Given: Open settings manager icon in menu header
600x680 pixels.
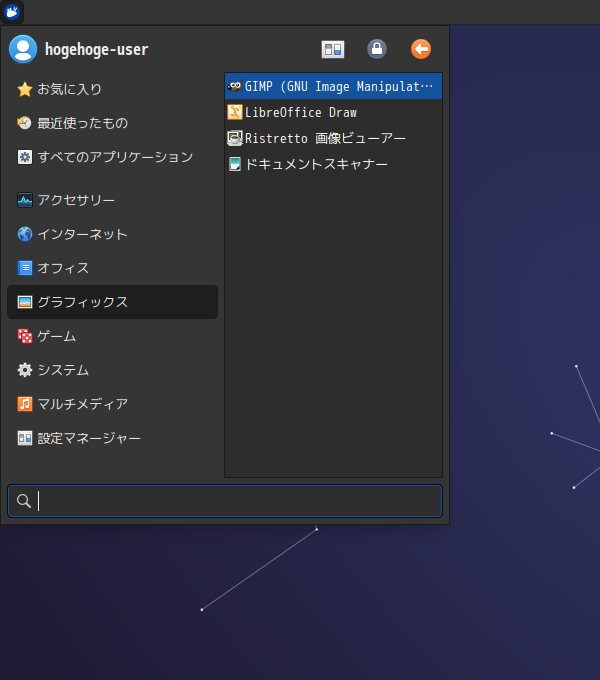Looking at the screenshot, I should click(x=333, y=49).
